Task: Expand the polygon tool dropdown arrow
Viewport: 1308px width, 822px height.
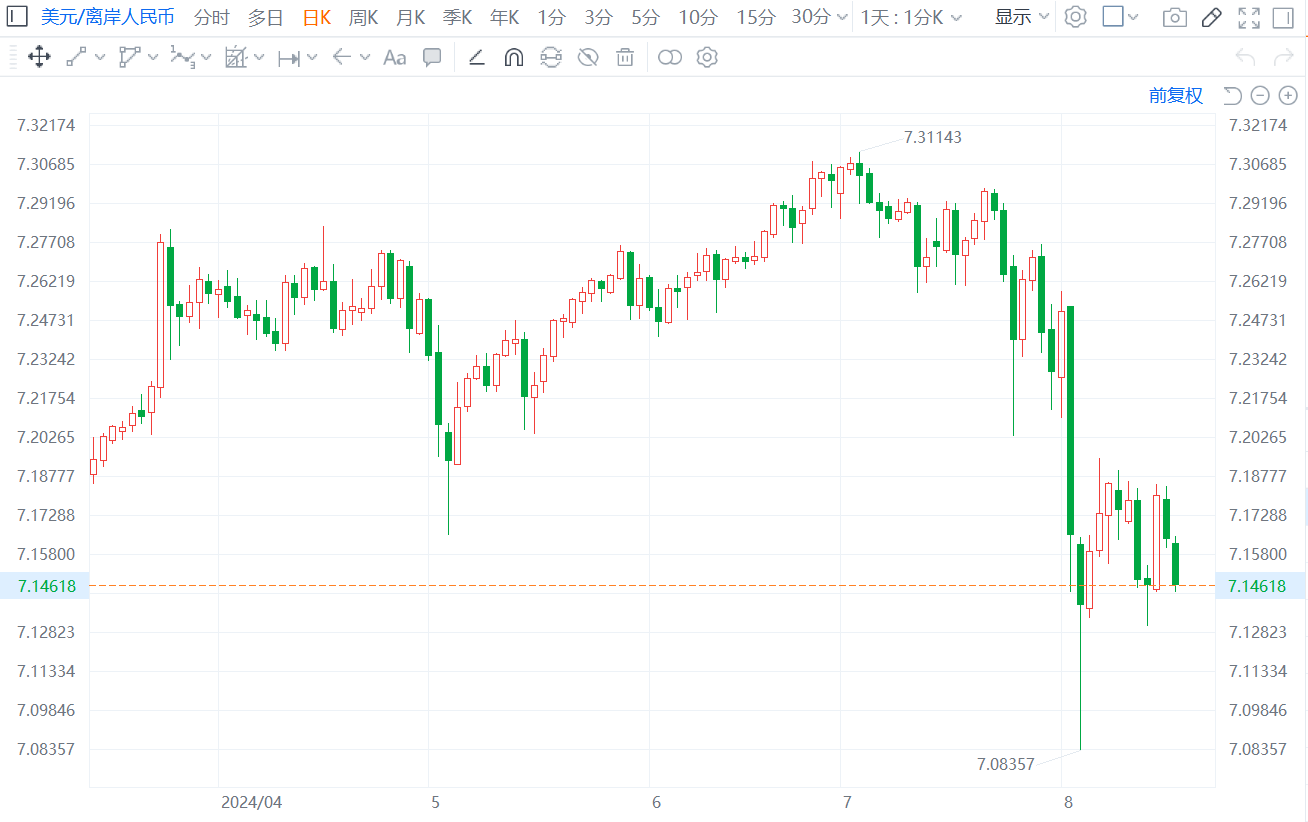Action: pyautogui.click(x=153, y=58)
